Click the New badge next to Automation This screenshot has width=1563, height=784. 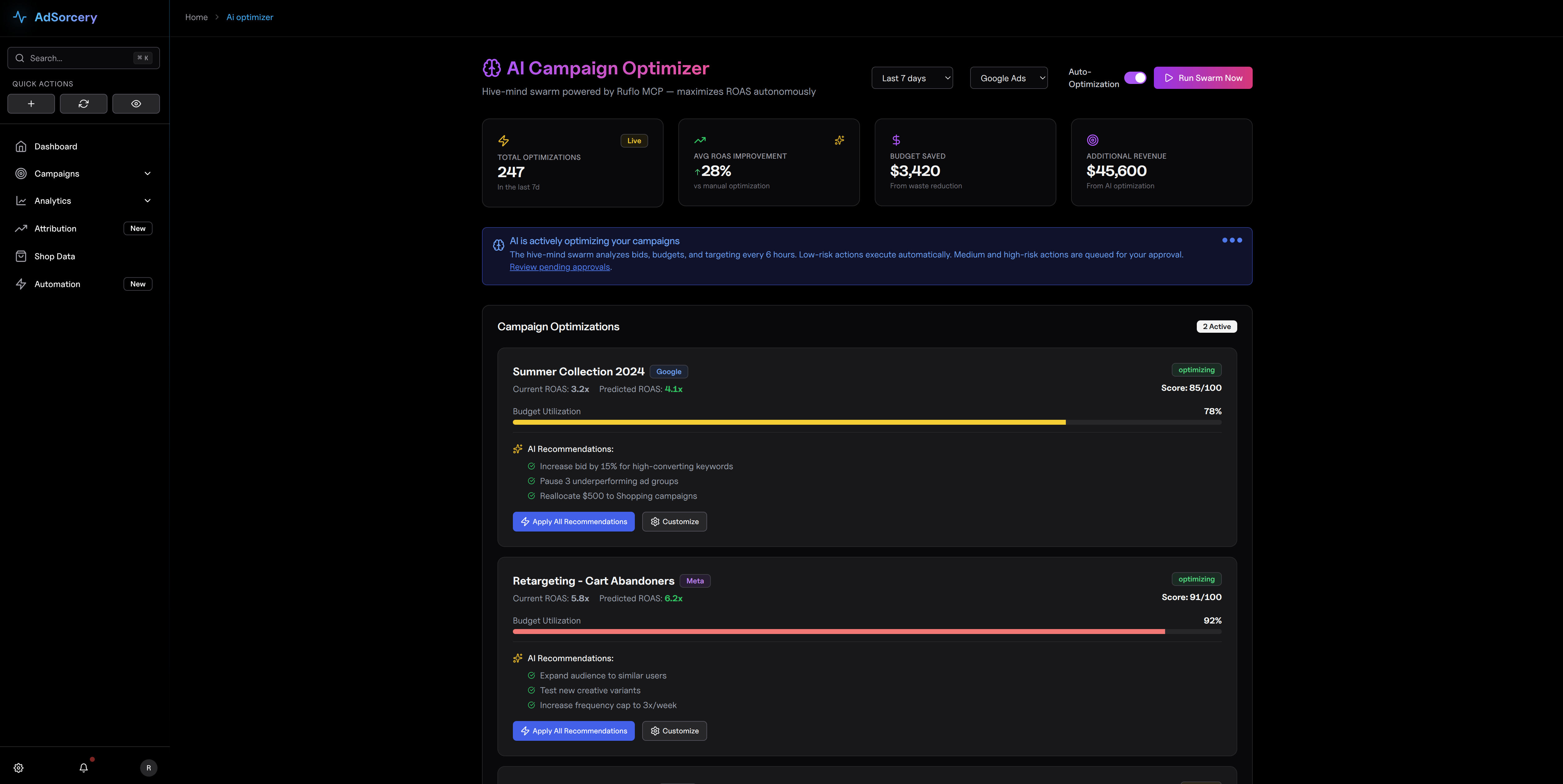click(x=138, y=284)
